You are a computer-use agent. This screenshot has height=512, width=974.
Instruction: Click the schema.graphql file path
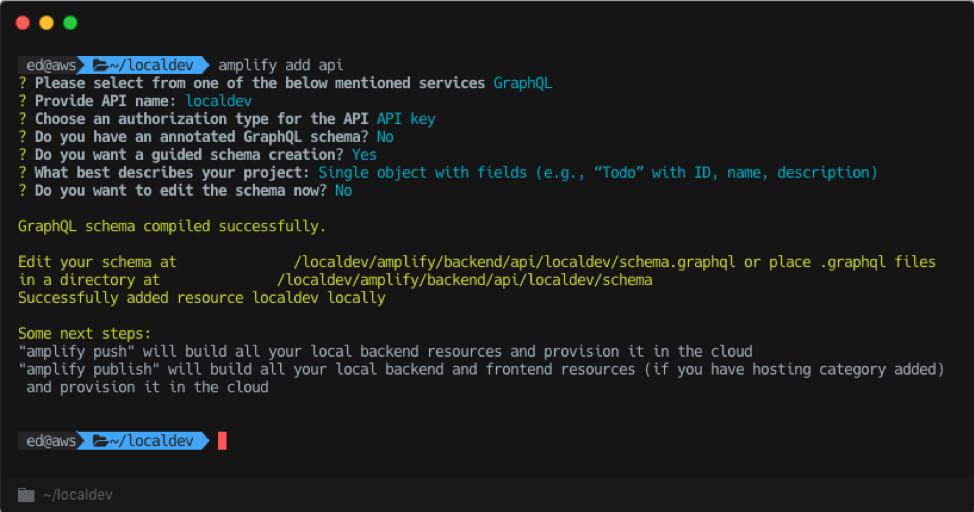514,262
